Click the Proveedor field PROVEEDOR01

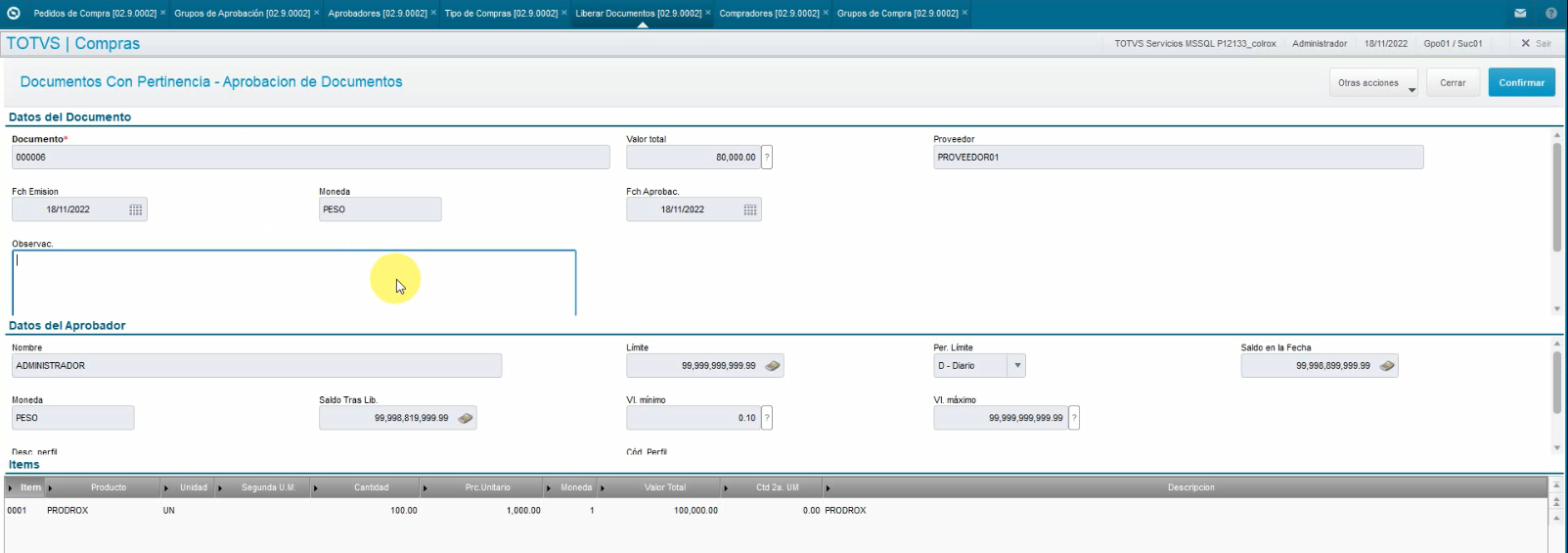pos(1178,157)
